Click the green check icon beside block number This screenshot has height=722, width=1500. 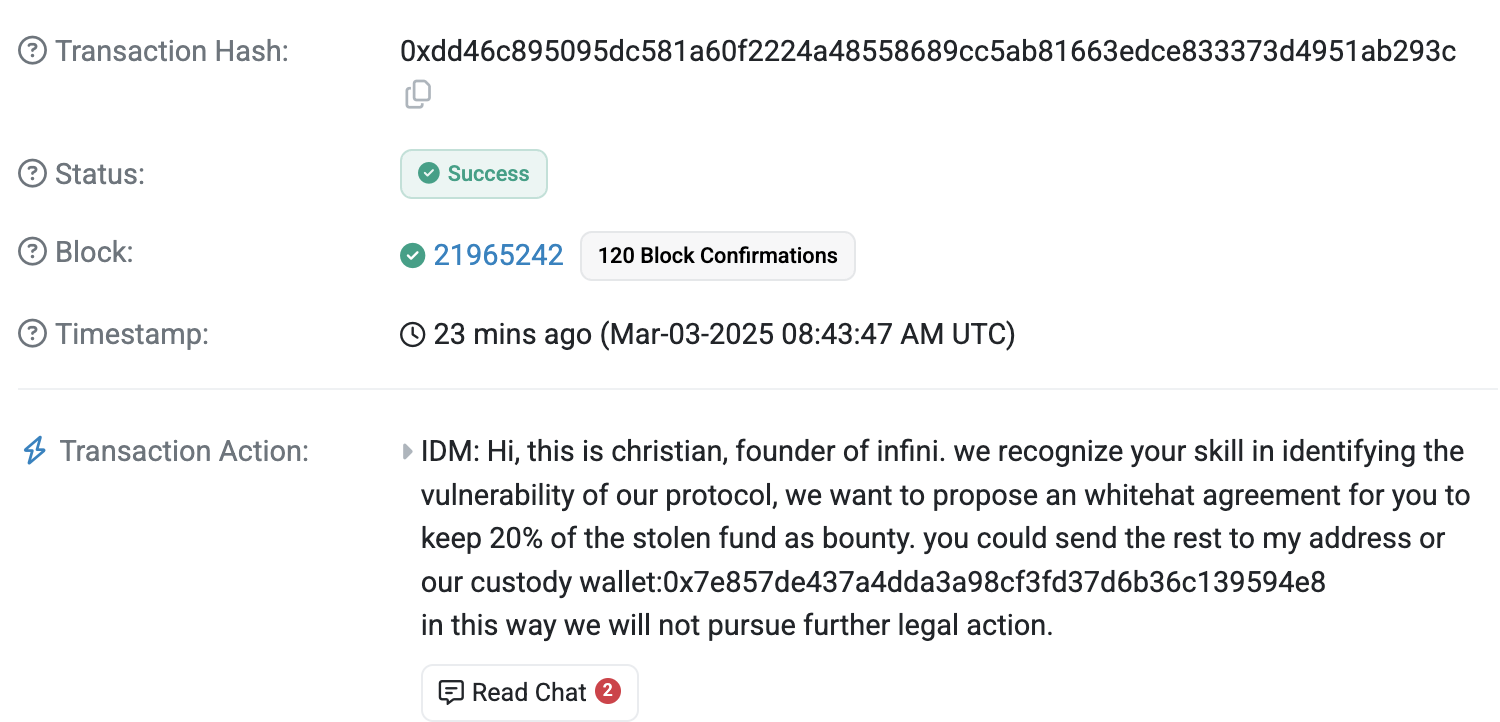point(412,256)
